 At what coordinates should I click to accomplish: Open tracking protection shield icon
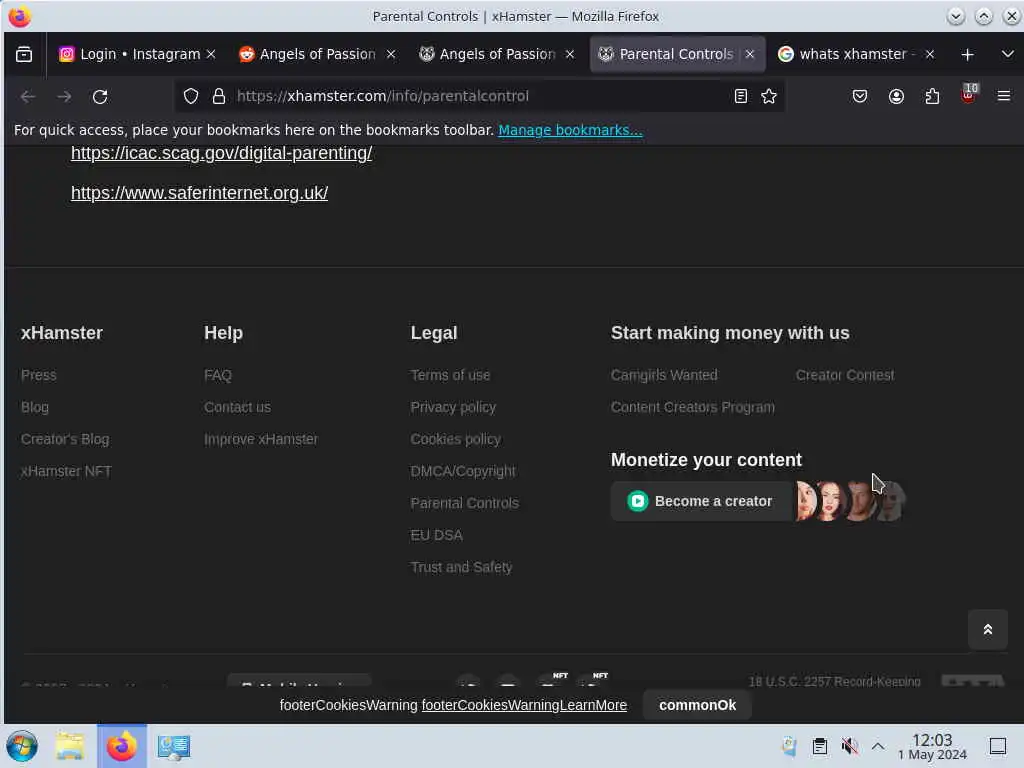tap(191, 97)
